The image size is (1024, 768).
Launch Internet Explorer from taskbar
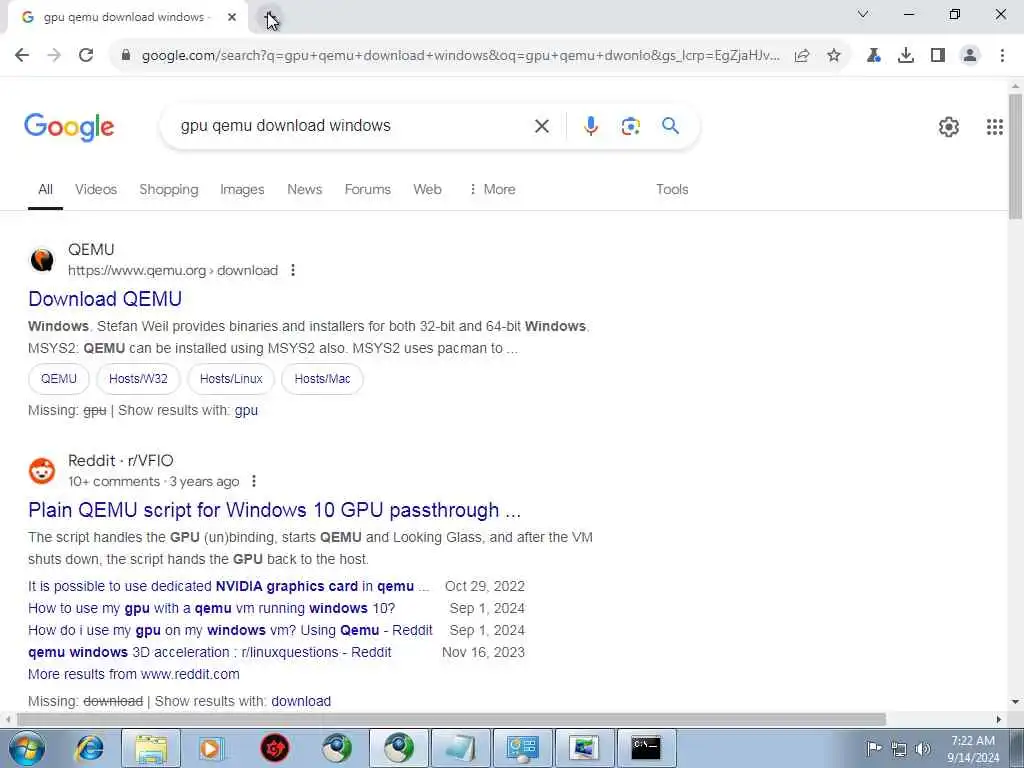(89, 748)
